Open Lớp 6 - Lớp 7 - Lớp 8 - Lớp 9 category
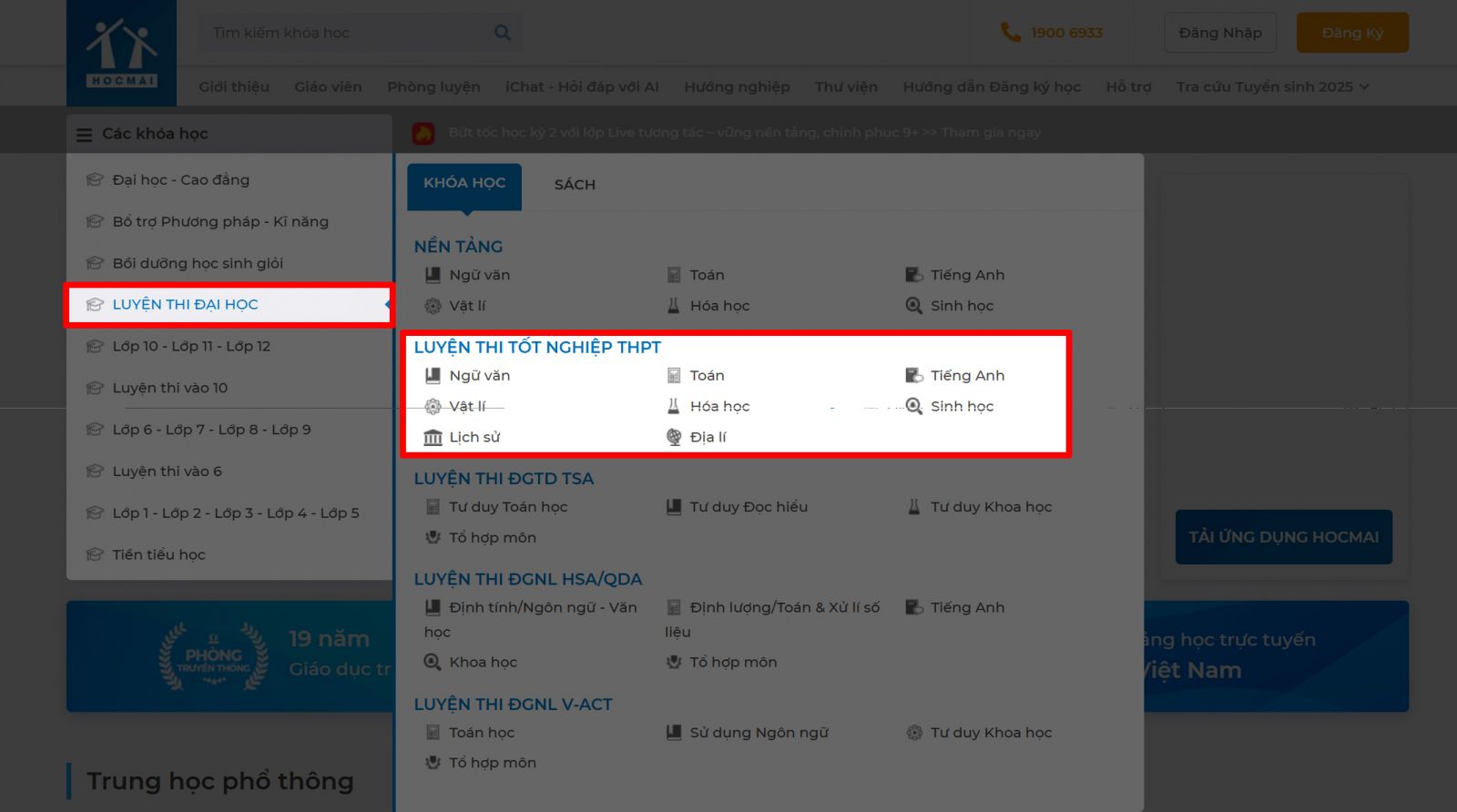This screenshot has height=812, width=1457. click(229, 431)
